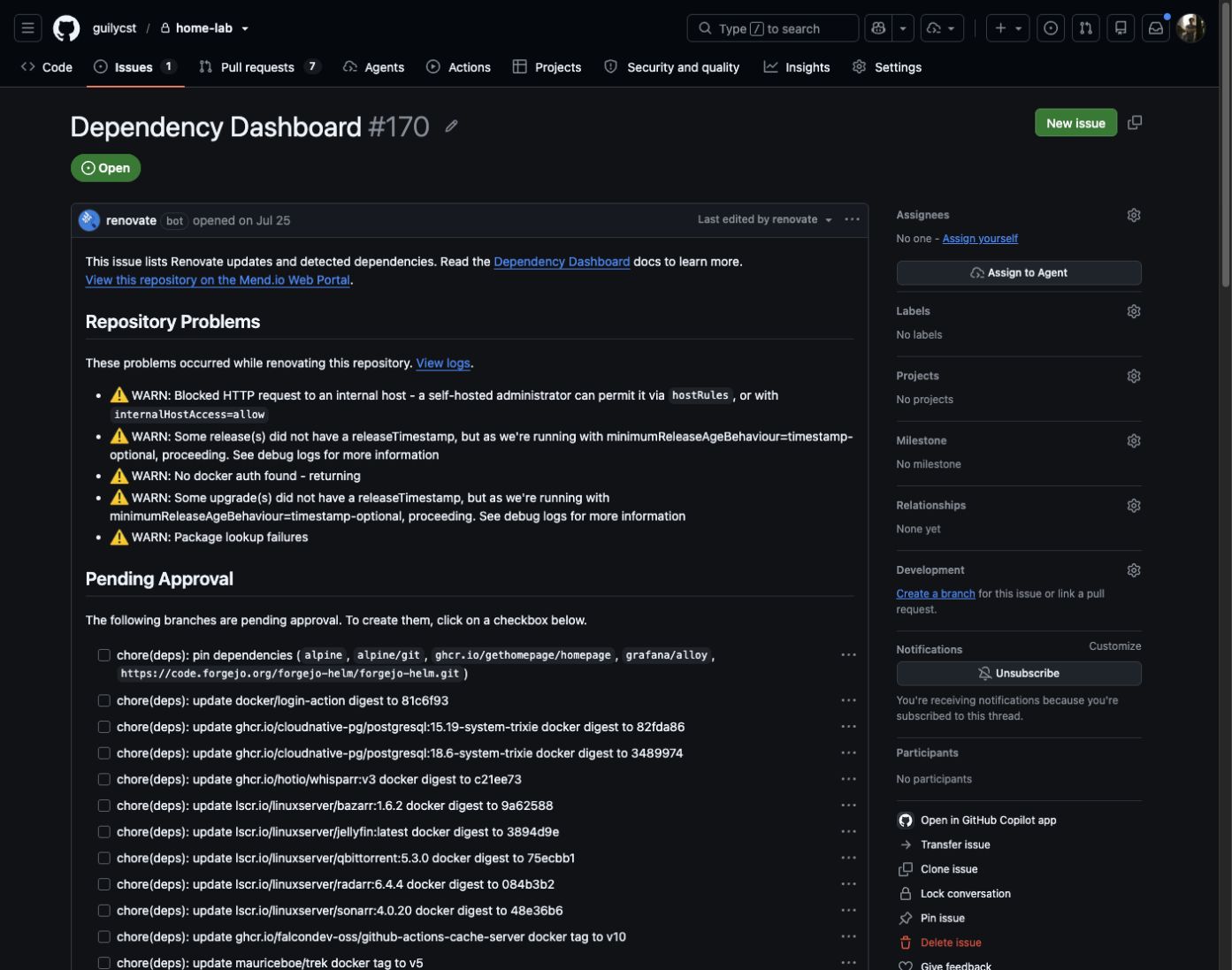Open the View logs link
Image resolution: width=1232 pixels, height=970 pixels.
pyautogui.click(x=443, y=363)
